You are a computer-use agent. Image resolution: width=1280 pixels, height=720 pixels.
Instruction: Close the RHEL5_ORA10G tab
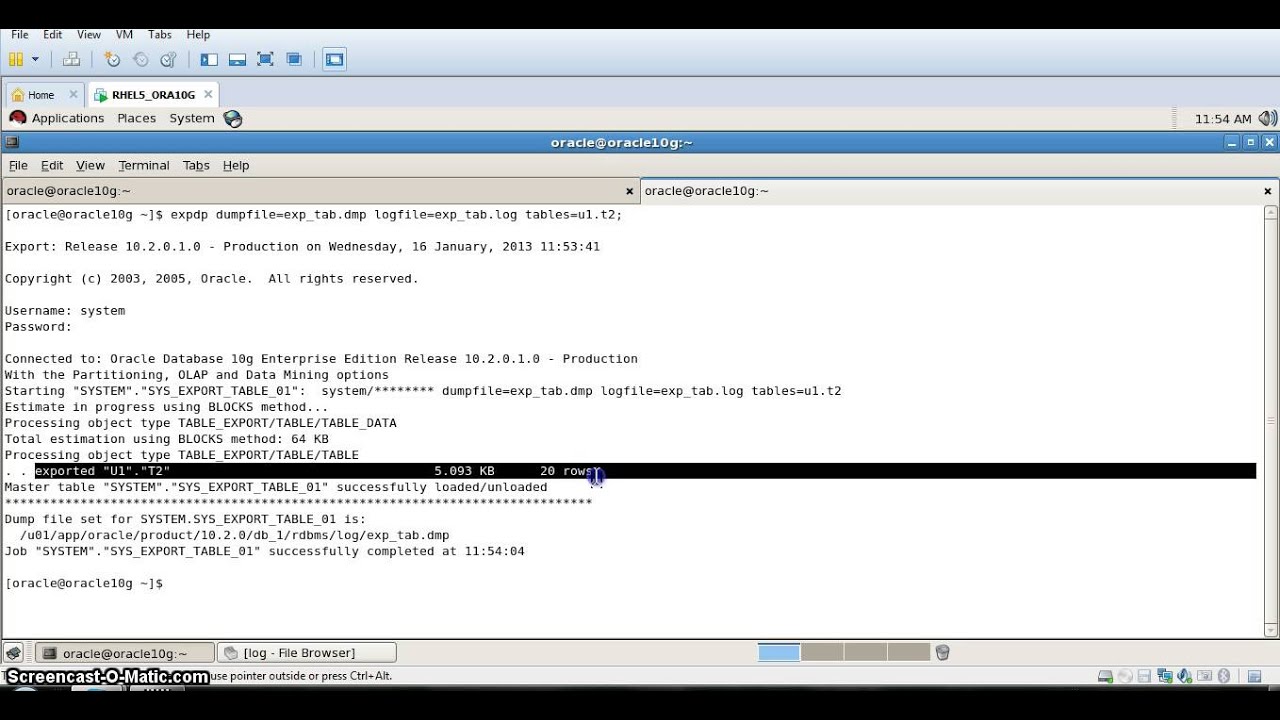tap(208, 95)
